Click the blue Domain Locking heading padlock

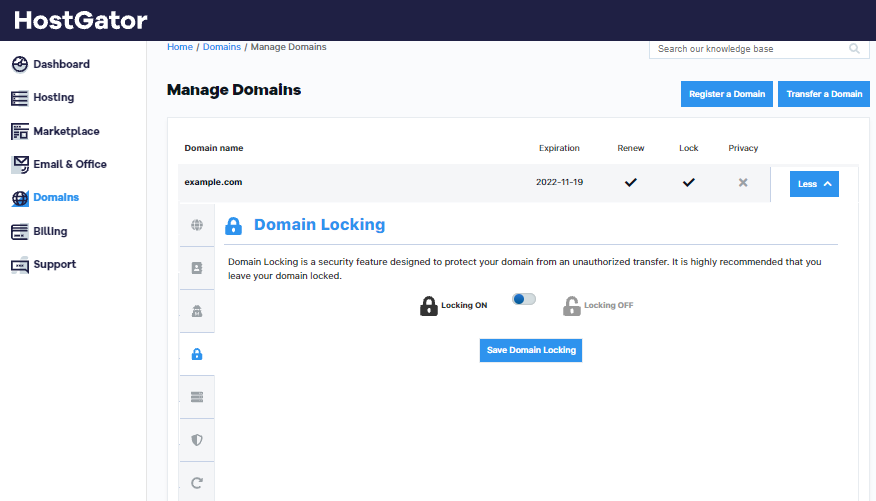[234, 226]
